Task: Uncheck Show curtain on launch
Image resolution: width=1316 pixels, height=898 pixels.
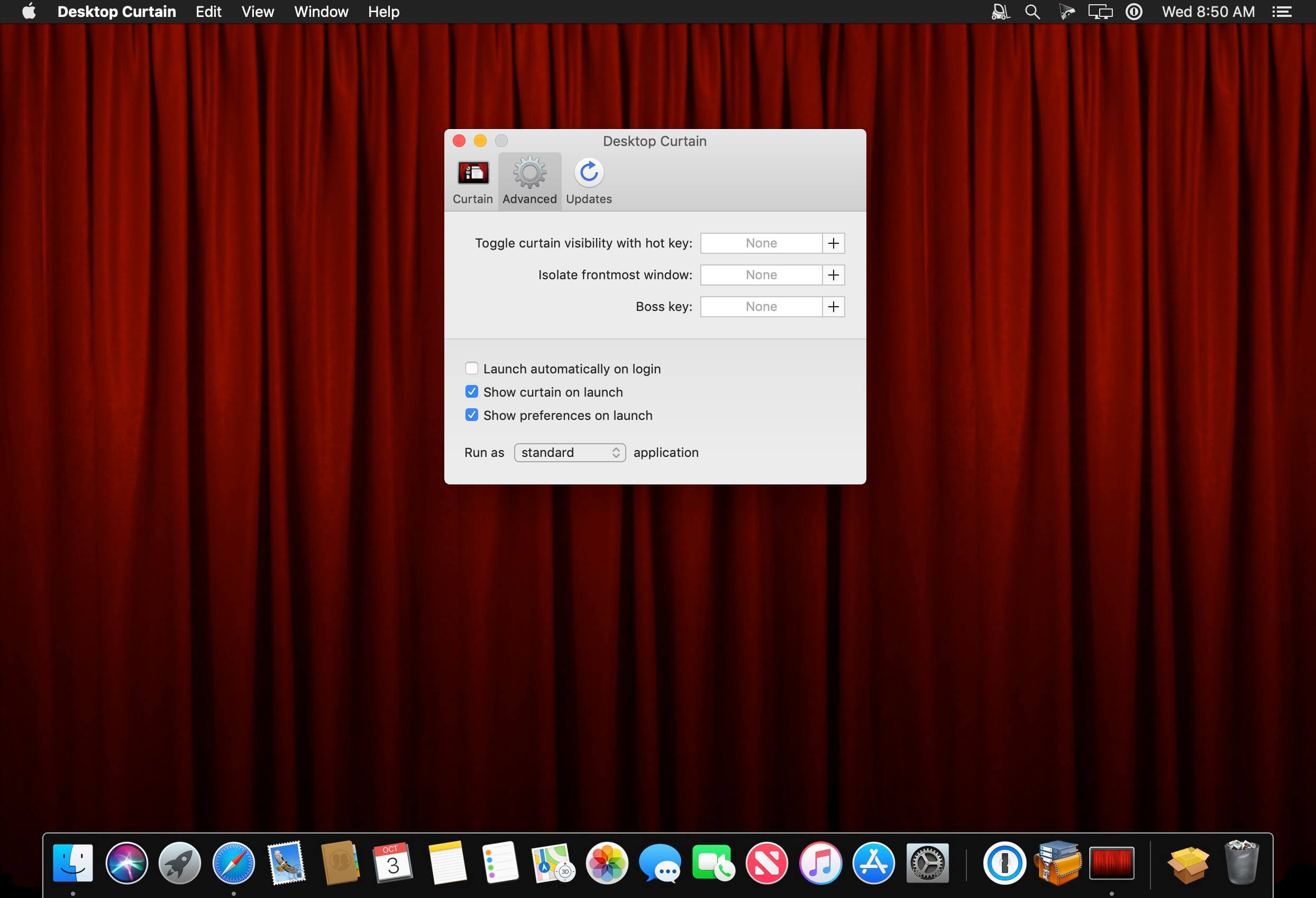Action: point(471,392)
